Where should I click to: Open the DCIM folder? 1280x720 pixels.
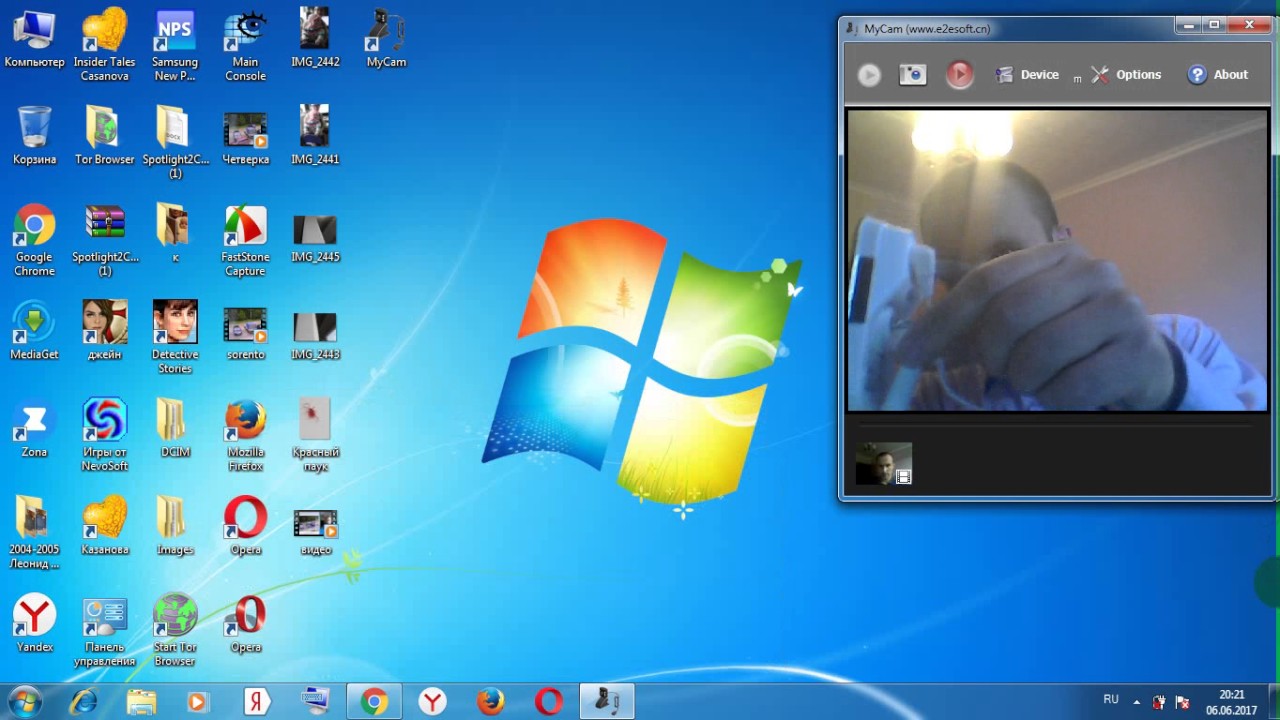(x=175, y=429)
